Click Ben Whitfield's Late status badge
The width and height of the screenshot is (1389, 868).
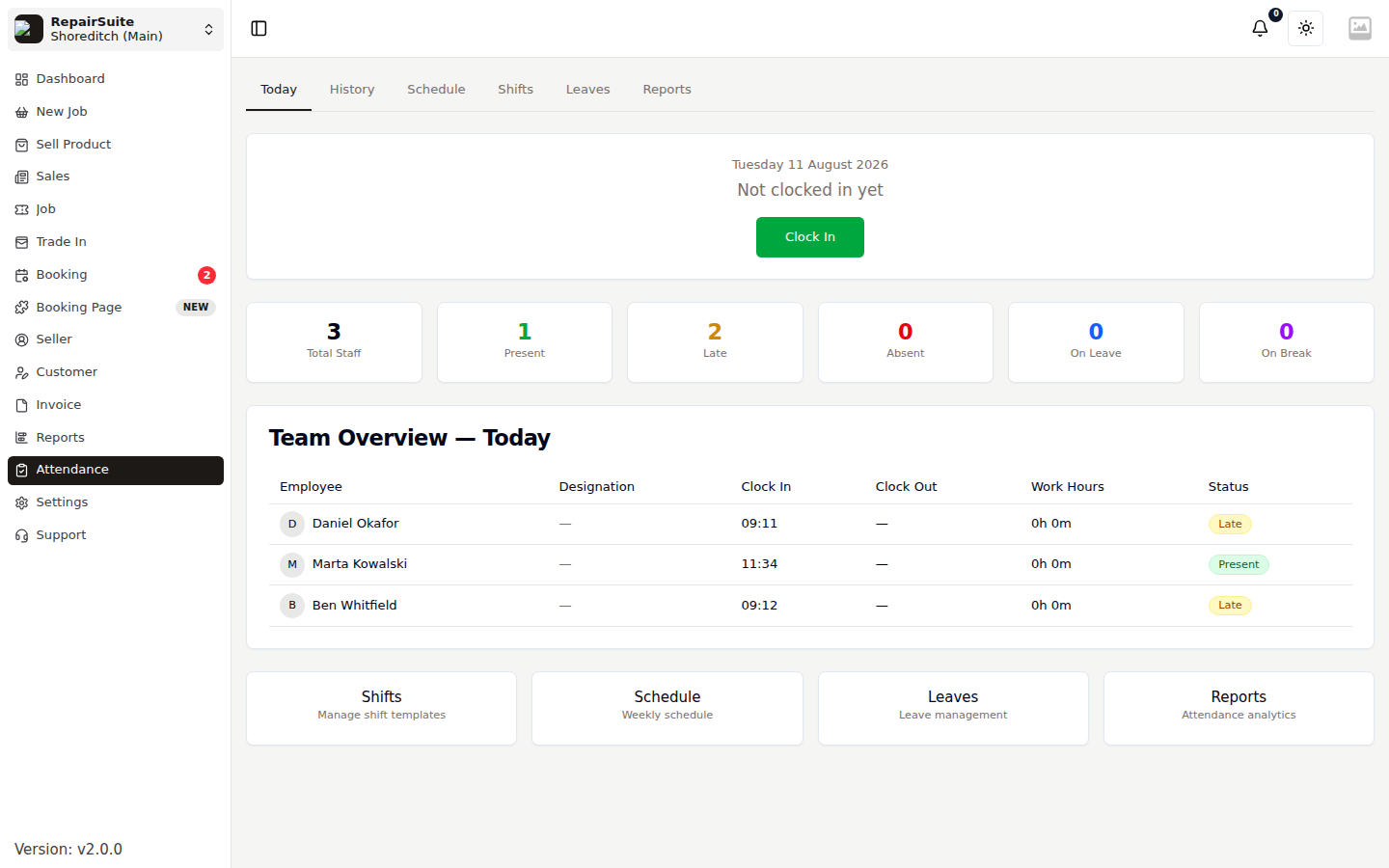tap(1230, 606)
